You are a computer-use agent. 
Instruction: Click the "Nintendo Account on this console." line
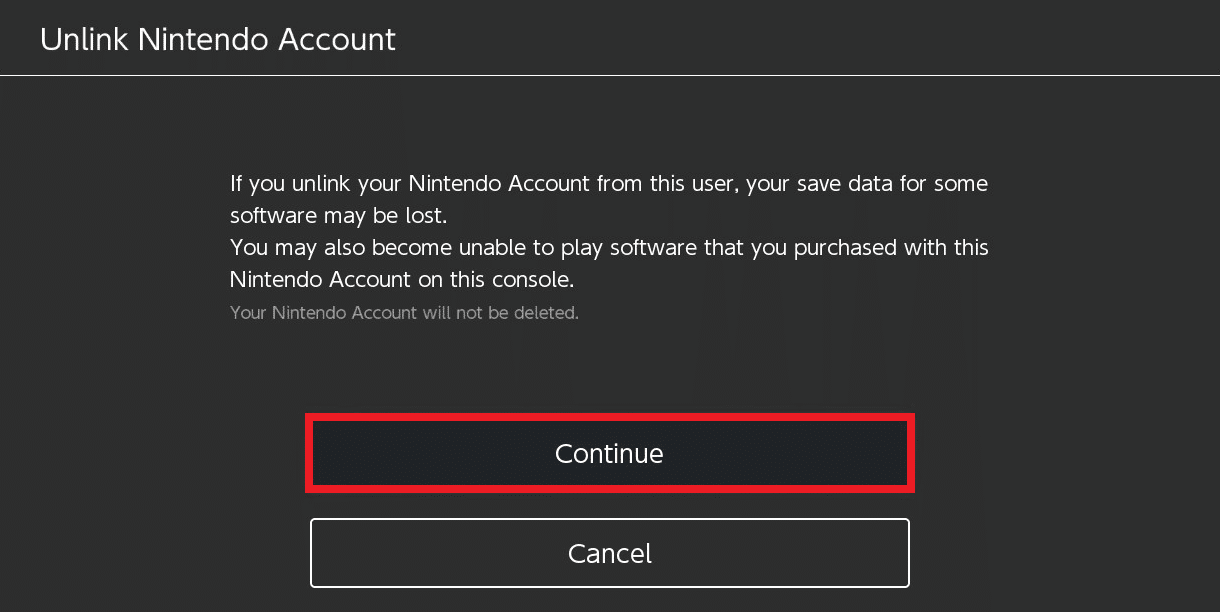click(x=401, y=277)
